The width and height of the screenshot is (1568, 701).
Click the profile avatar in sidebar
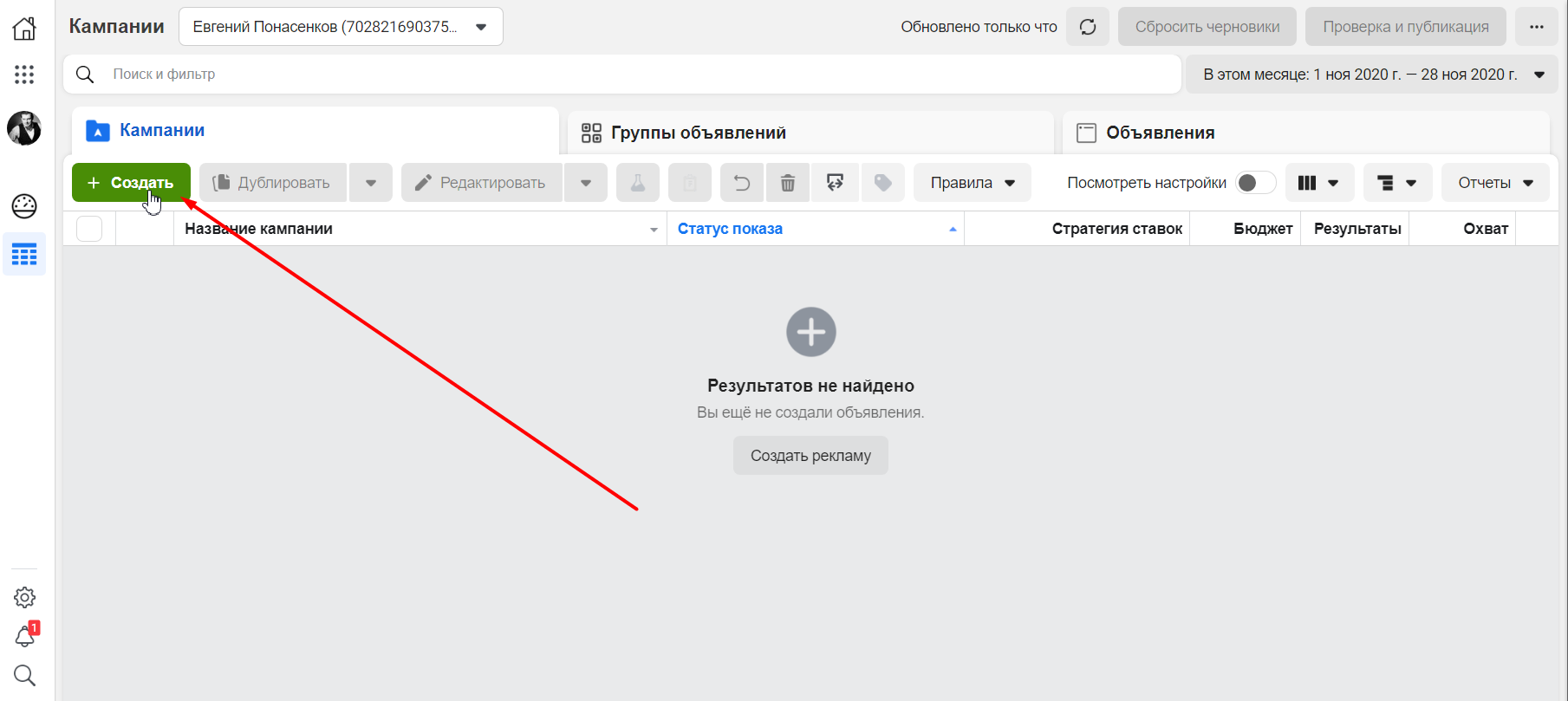coord(24,128)
